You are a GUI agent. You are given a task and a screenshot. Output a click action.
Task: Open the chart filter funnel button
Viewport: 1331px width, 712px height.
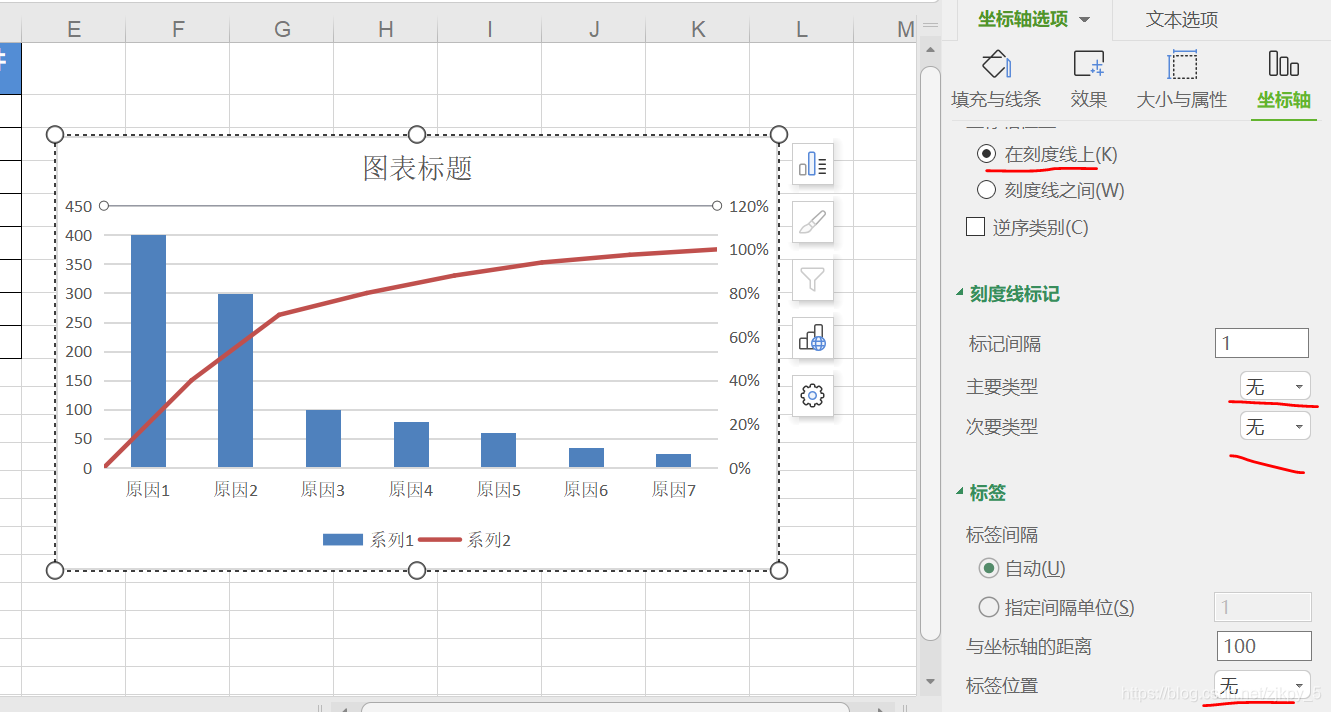coord(813,280)
